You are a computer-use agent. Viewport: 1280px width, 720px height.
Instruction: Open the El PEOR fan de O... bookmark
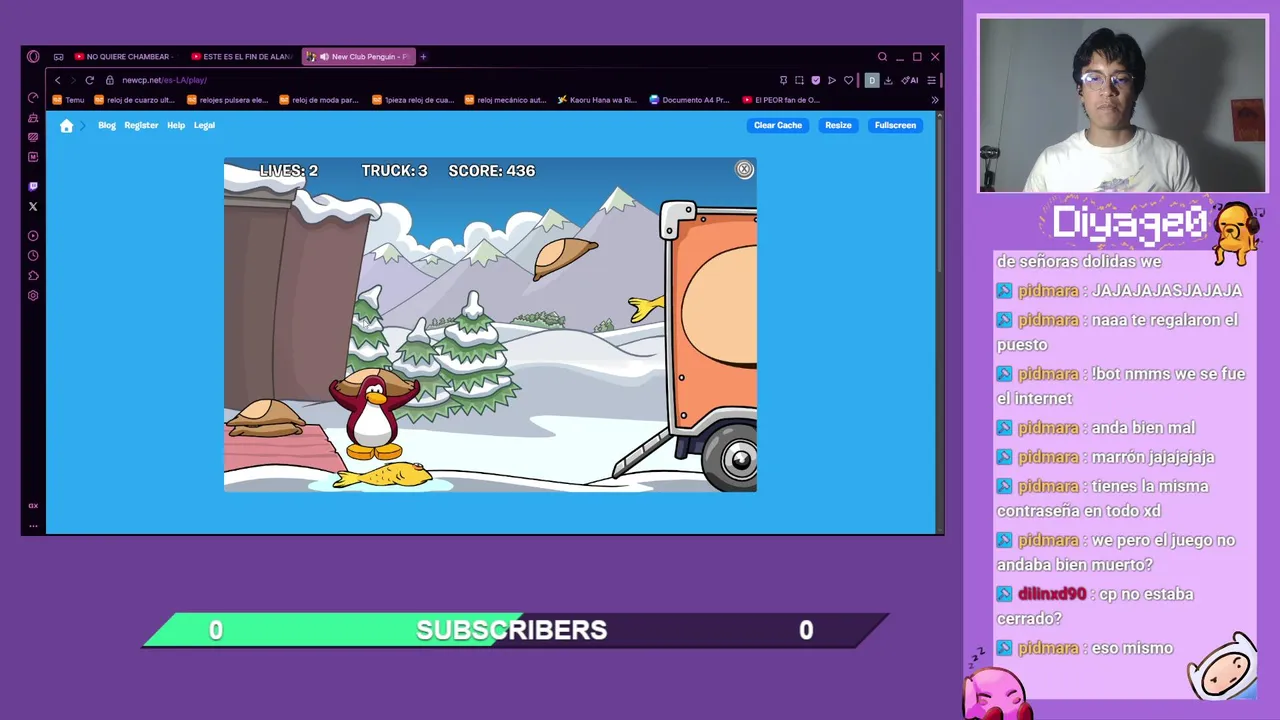point(781,100)
